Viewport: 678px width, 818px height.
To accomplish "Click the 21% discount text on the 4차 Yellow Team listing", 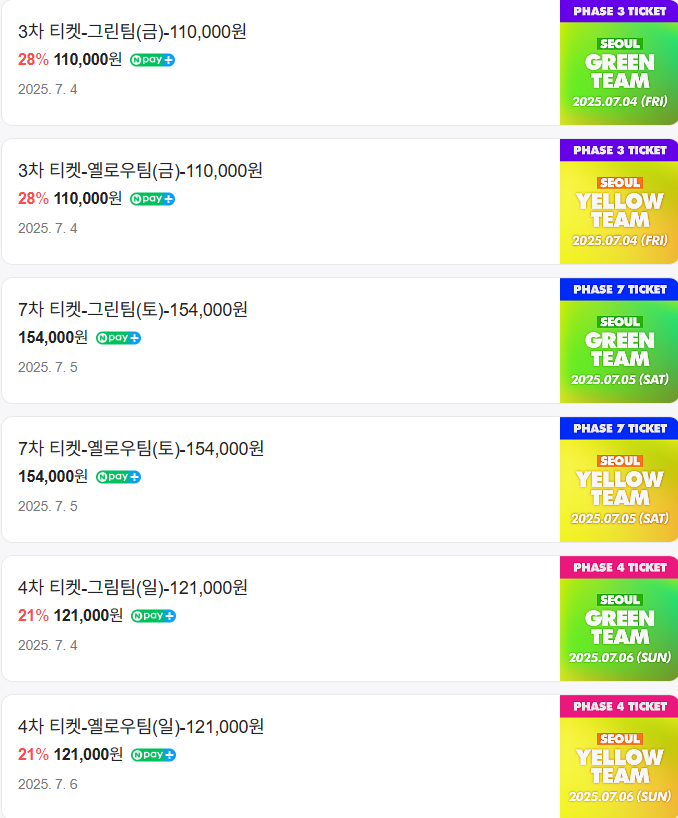I will 32,756.
